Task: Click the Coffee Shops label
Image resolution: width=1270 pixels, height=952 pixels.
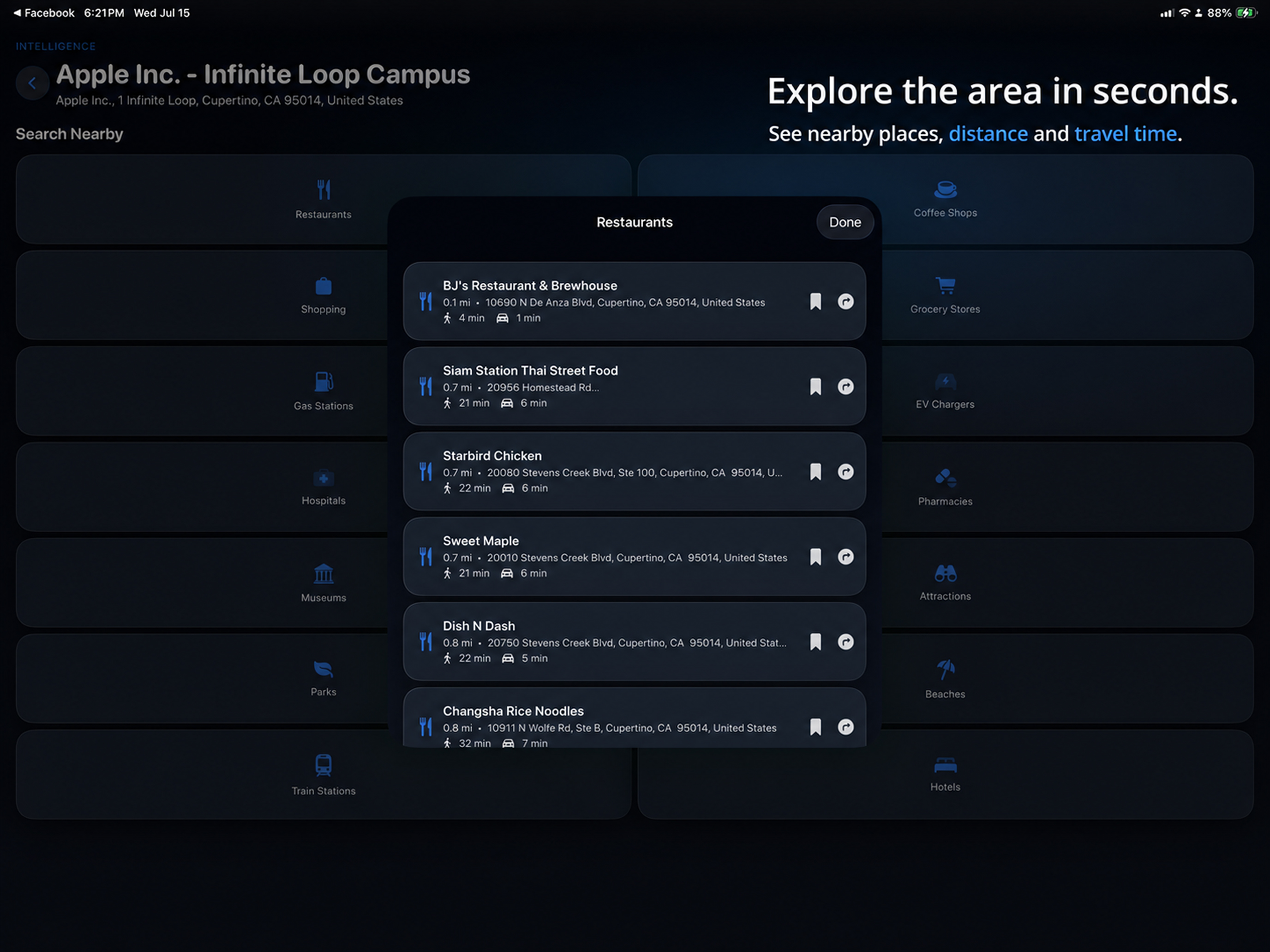Action: coord(945,213)
